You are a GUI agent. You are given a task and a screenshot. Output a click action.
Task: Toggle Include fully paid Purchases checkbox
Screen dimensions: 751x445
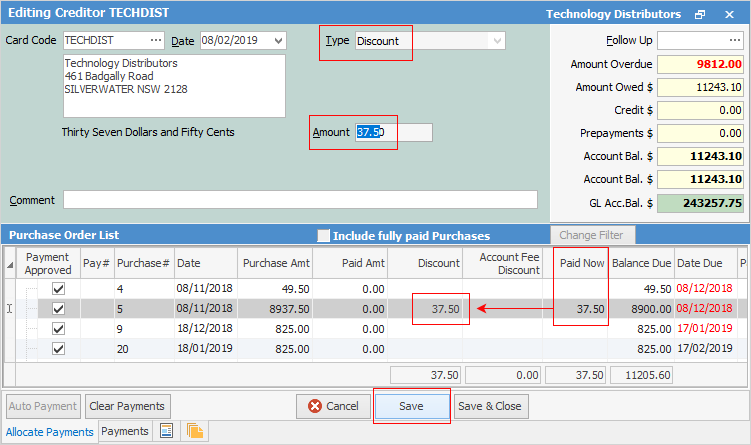(323, 236)
